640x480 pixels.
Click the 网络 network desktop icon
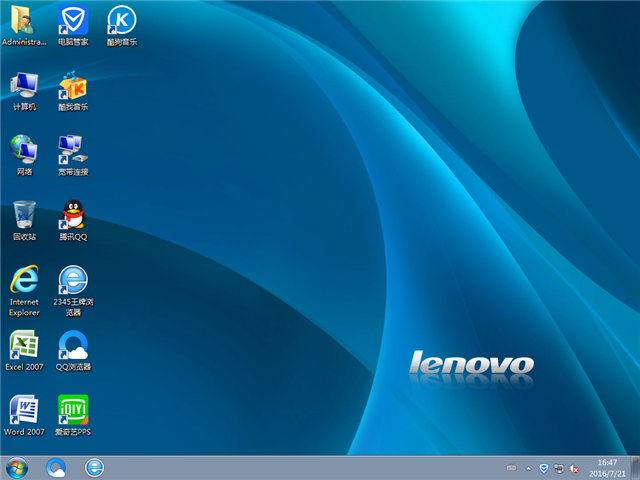24,150
